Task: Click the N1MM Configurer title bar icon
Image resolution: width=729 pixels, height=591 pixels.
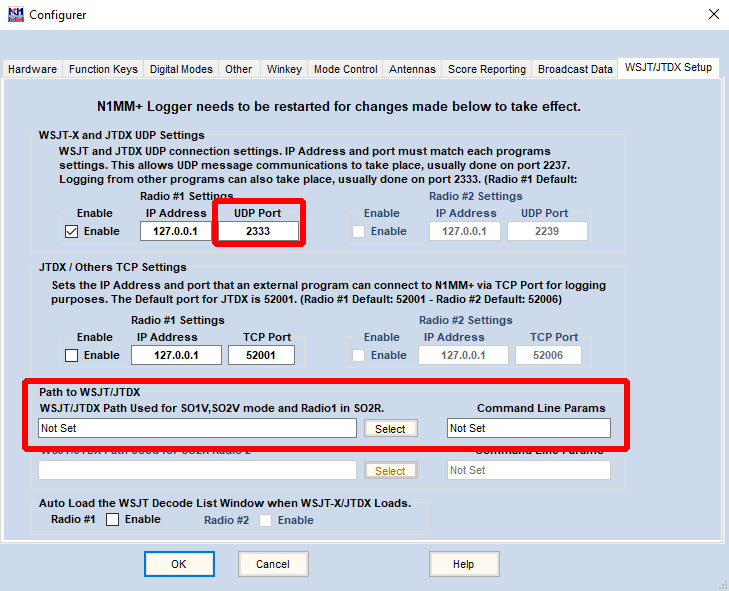Action: [x=16, y=14]
